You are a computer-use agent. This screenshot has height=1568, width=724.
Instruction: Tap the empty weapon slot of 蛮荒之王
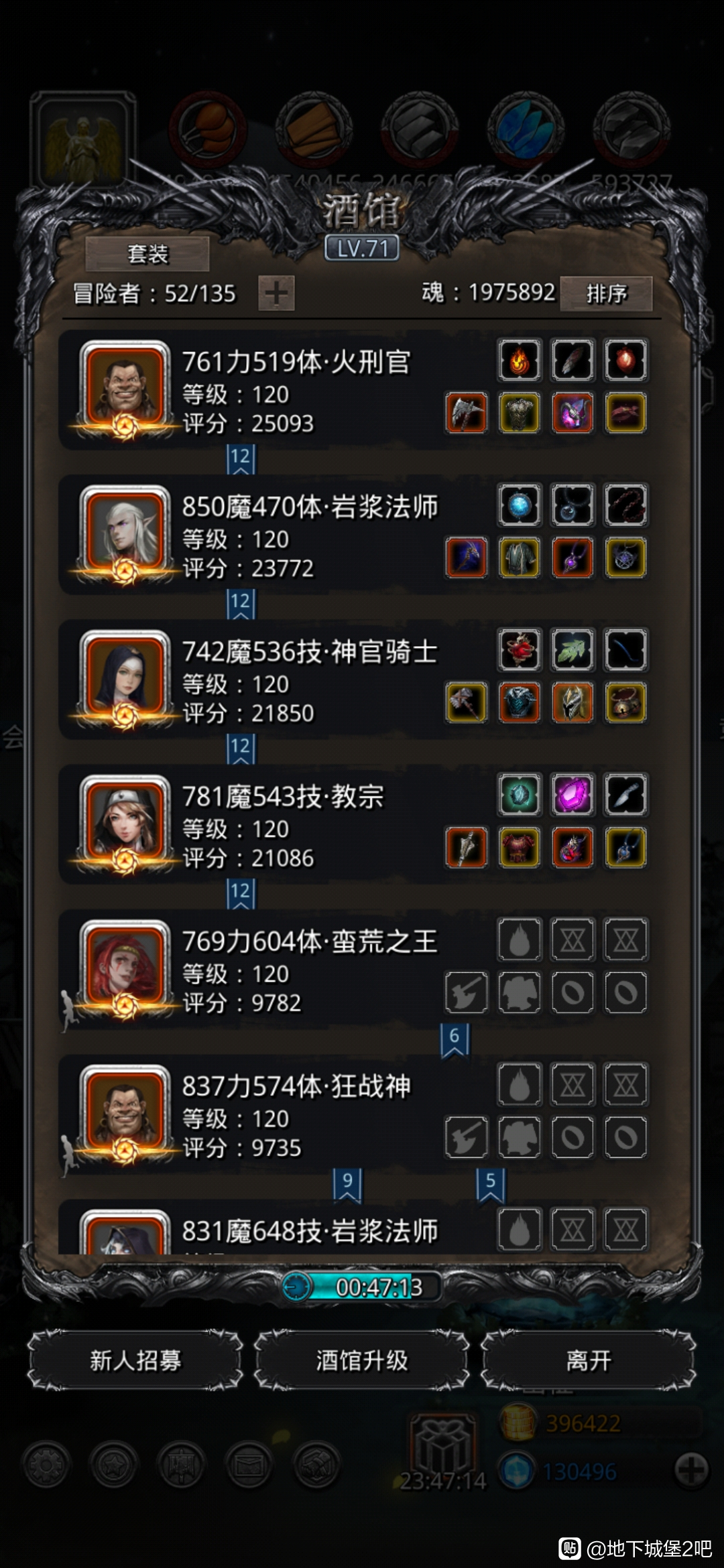(x=466, y=992)
